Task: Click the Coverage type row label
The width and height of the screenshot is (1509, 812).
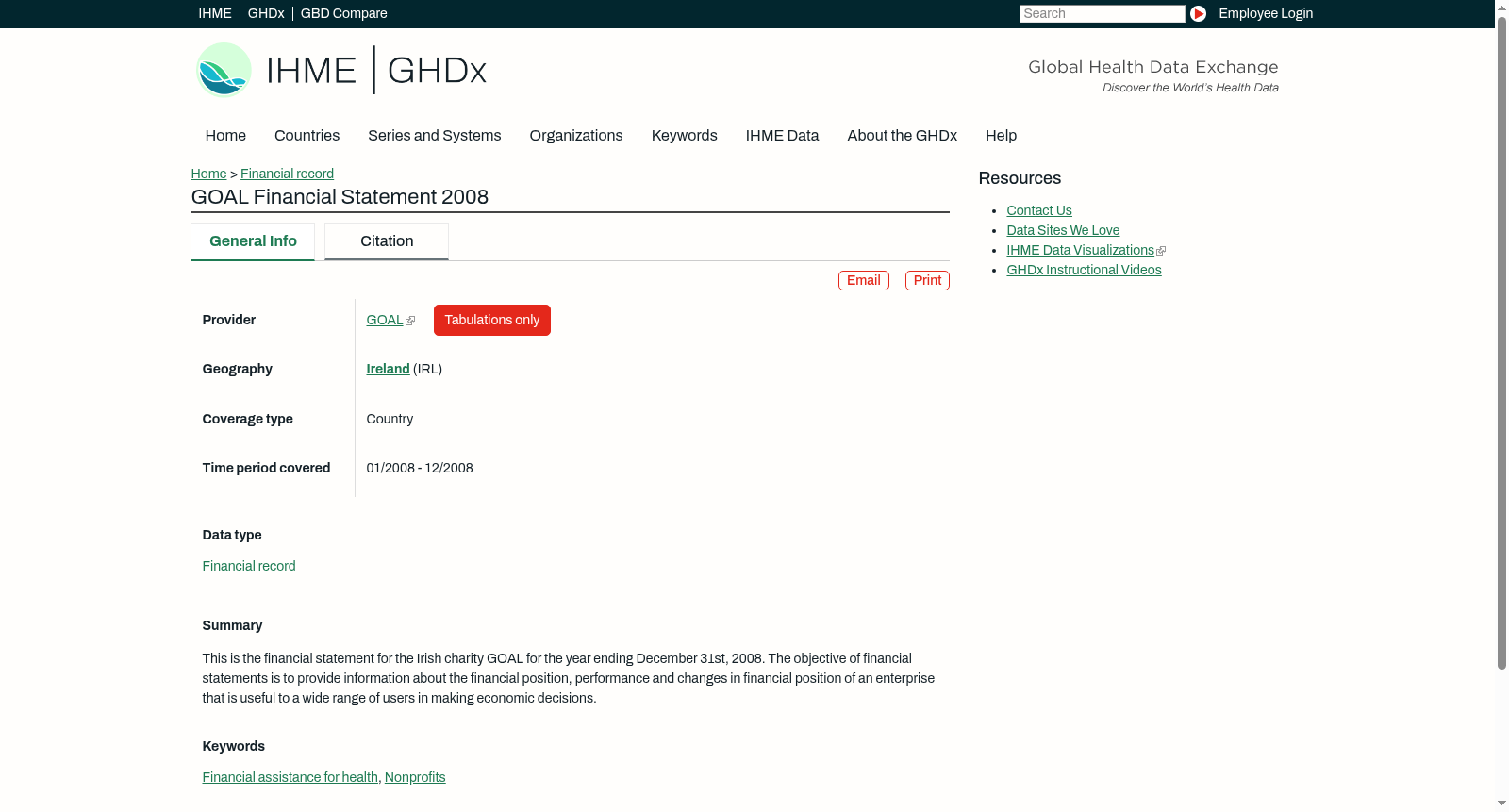Action: 247,420
